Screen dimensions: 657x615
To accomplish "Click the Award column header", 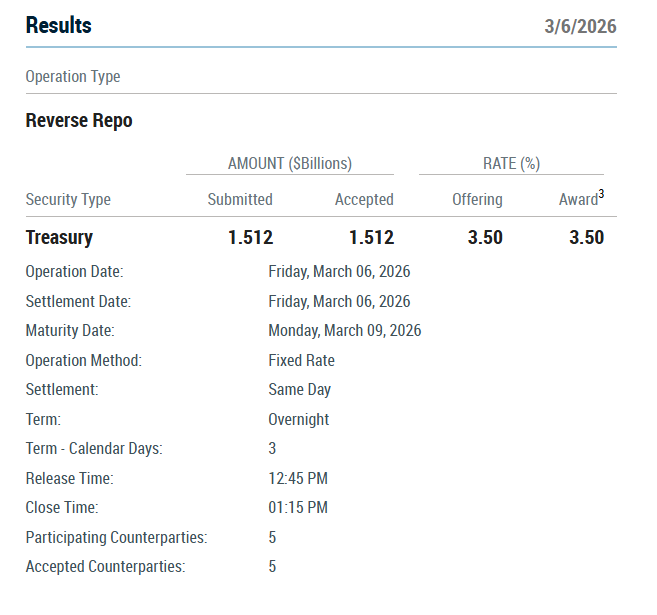I will tap(578, 199).
